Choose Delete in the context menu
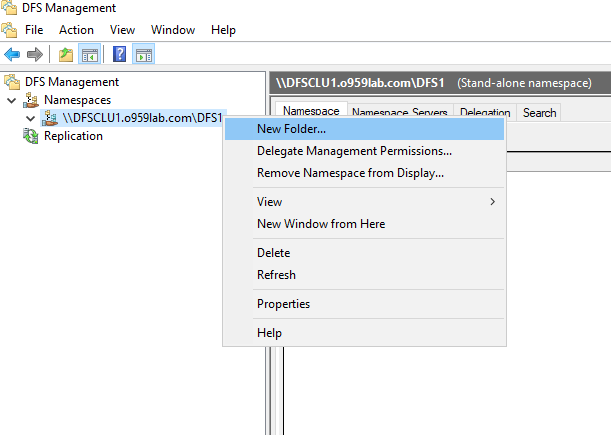The image size is (611, 435). (x=364, y=253)
